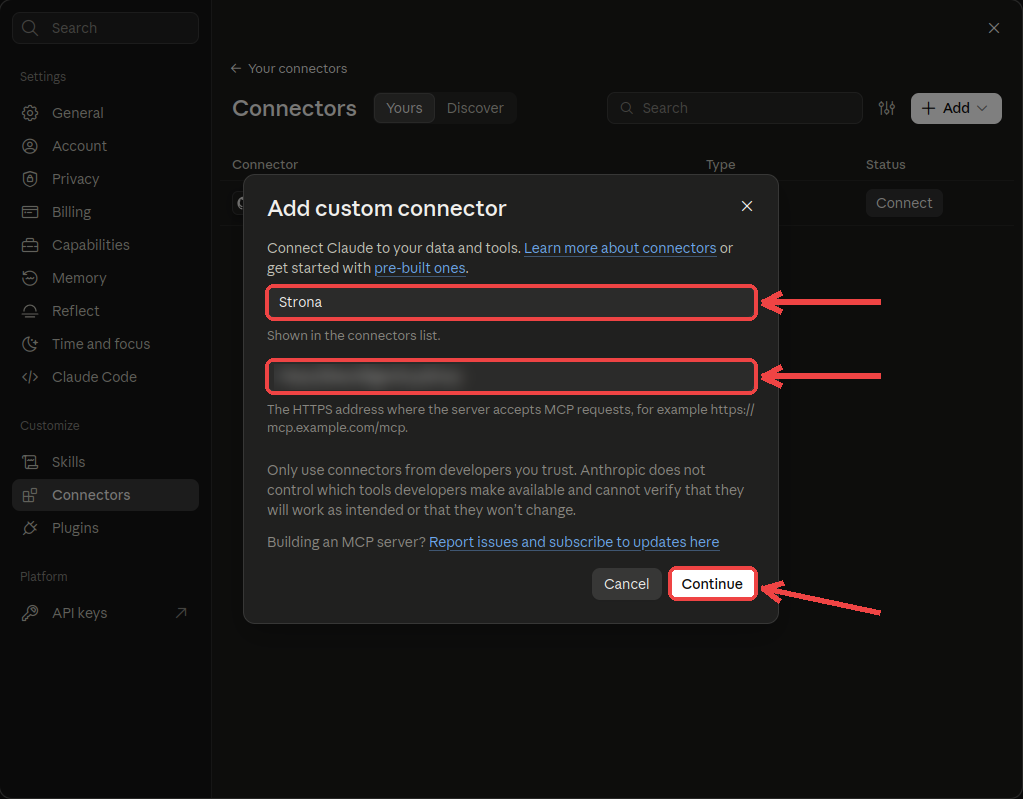Go to Memory settings
Image resolution: width=1023 pixels, height=799 pixels.
pyautogui.click(x=106, y=278)
